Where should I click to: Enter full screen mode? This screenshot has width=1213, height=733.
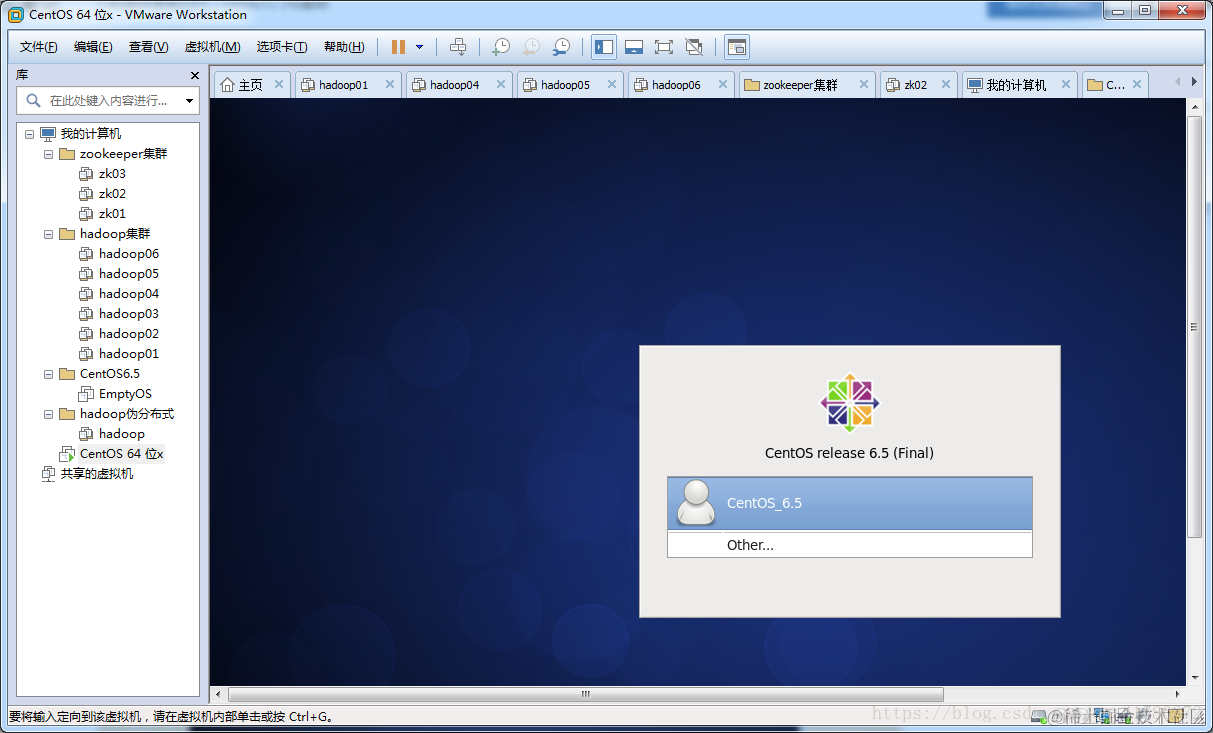[x=663, y=47]
